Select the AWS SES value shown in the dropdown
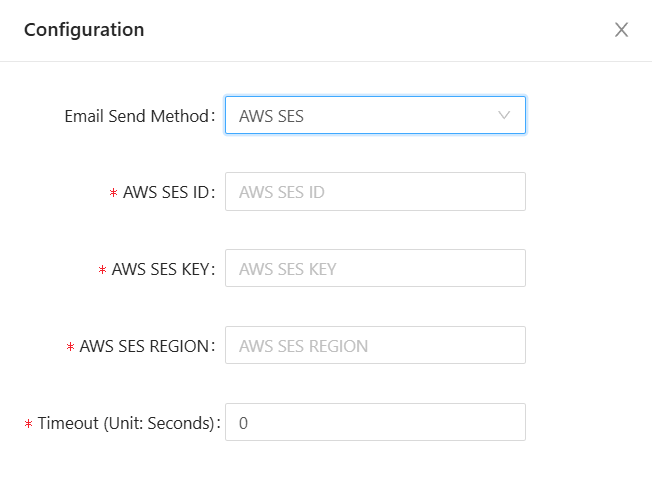 (272, 116)
